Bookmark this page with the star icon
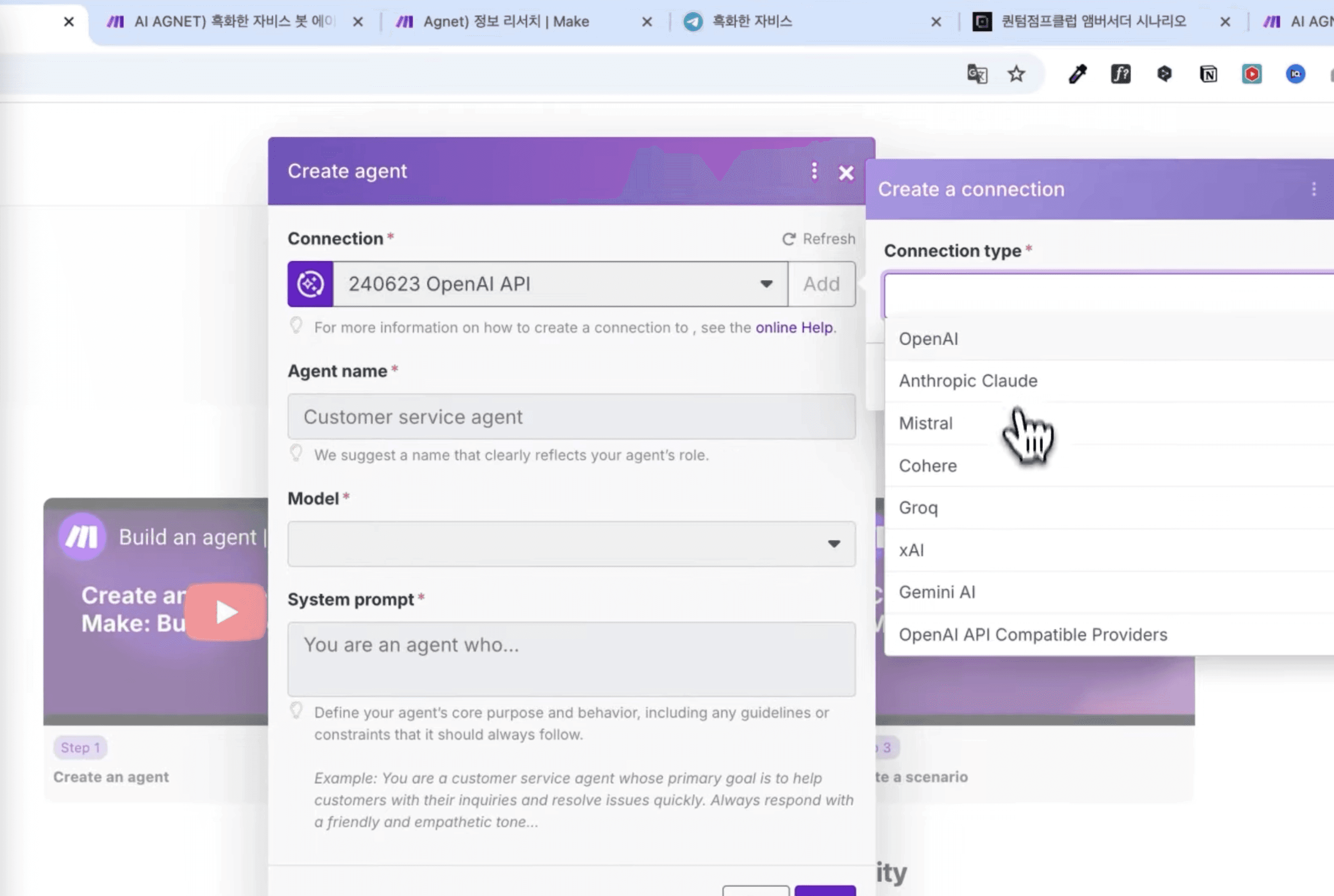 coord(1016,74)
